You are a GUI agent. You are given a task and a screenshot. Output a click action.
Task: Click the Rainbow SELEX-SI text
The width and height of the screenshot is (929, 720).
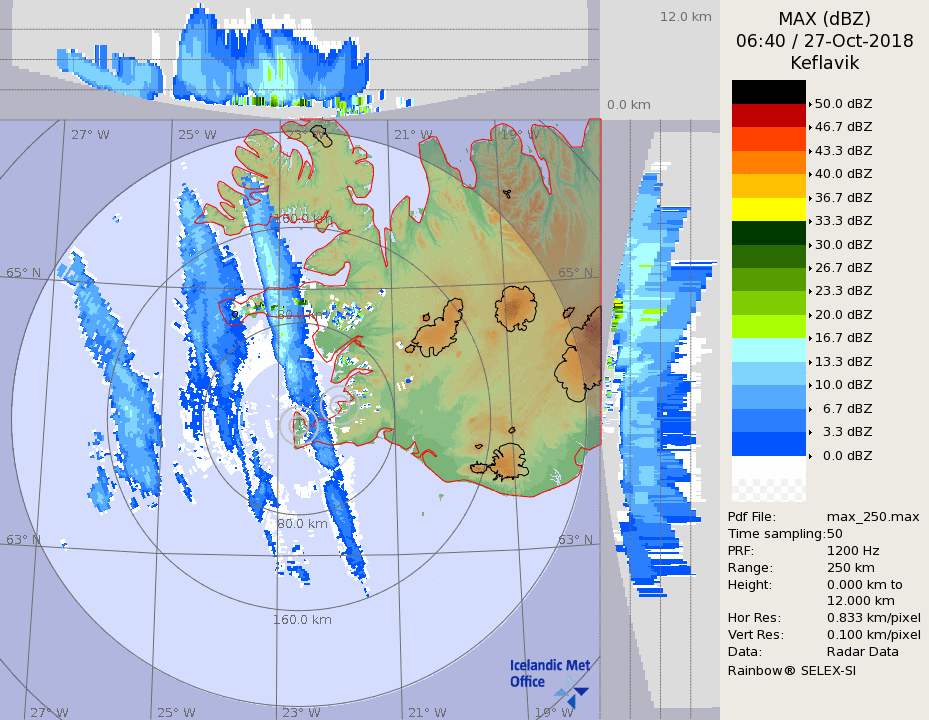pos(791,670)
